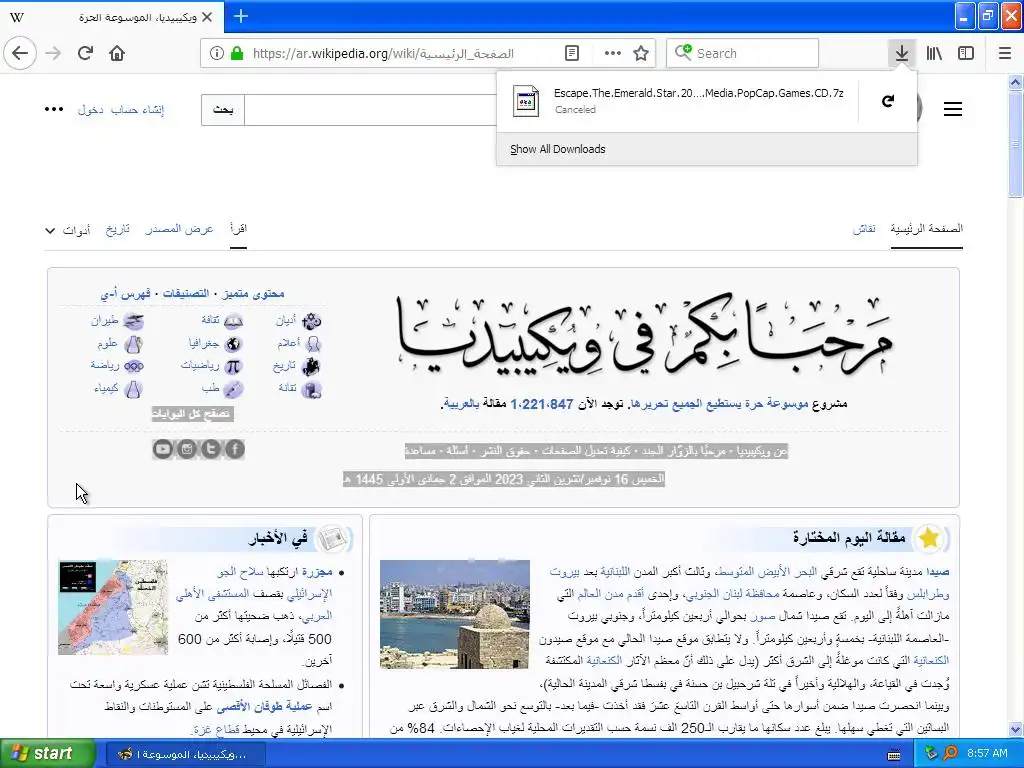Open the Library books icon
Viewport: 1024px width, 768px height.
[934, 53]
